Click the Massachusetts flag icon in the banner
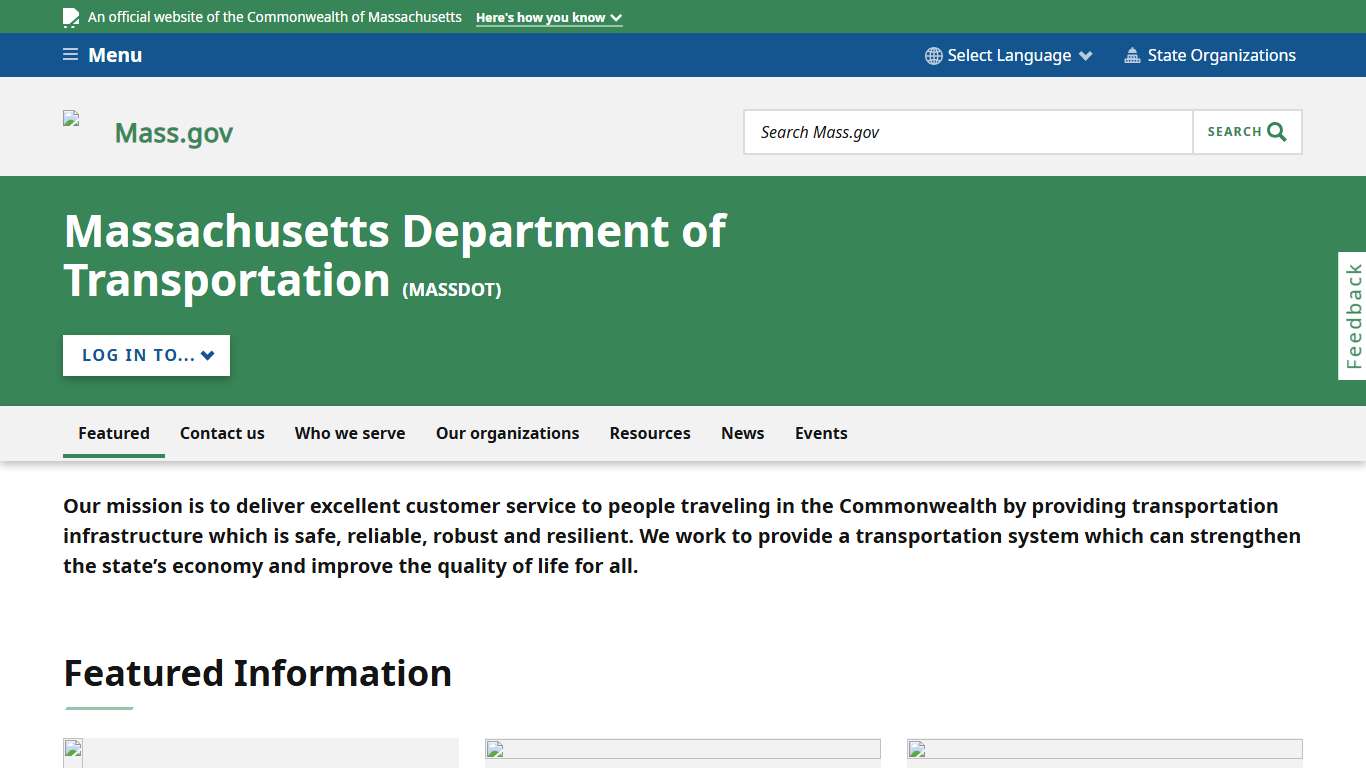This screenshot has width=1366, height=768. [x=69, y=17]
